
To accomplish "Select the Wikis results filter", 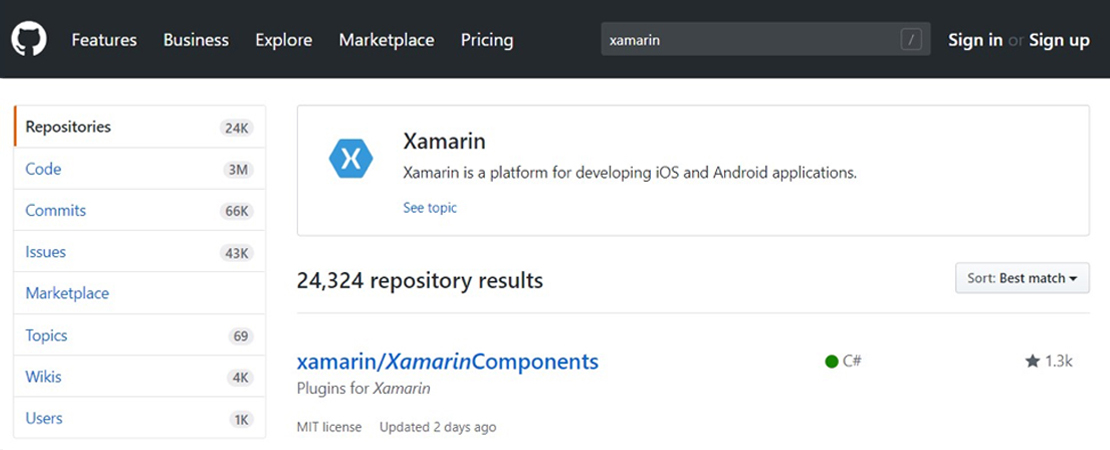I will (x=139, y=376).
